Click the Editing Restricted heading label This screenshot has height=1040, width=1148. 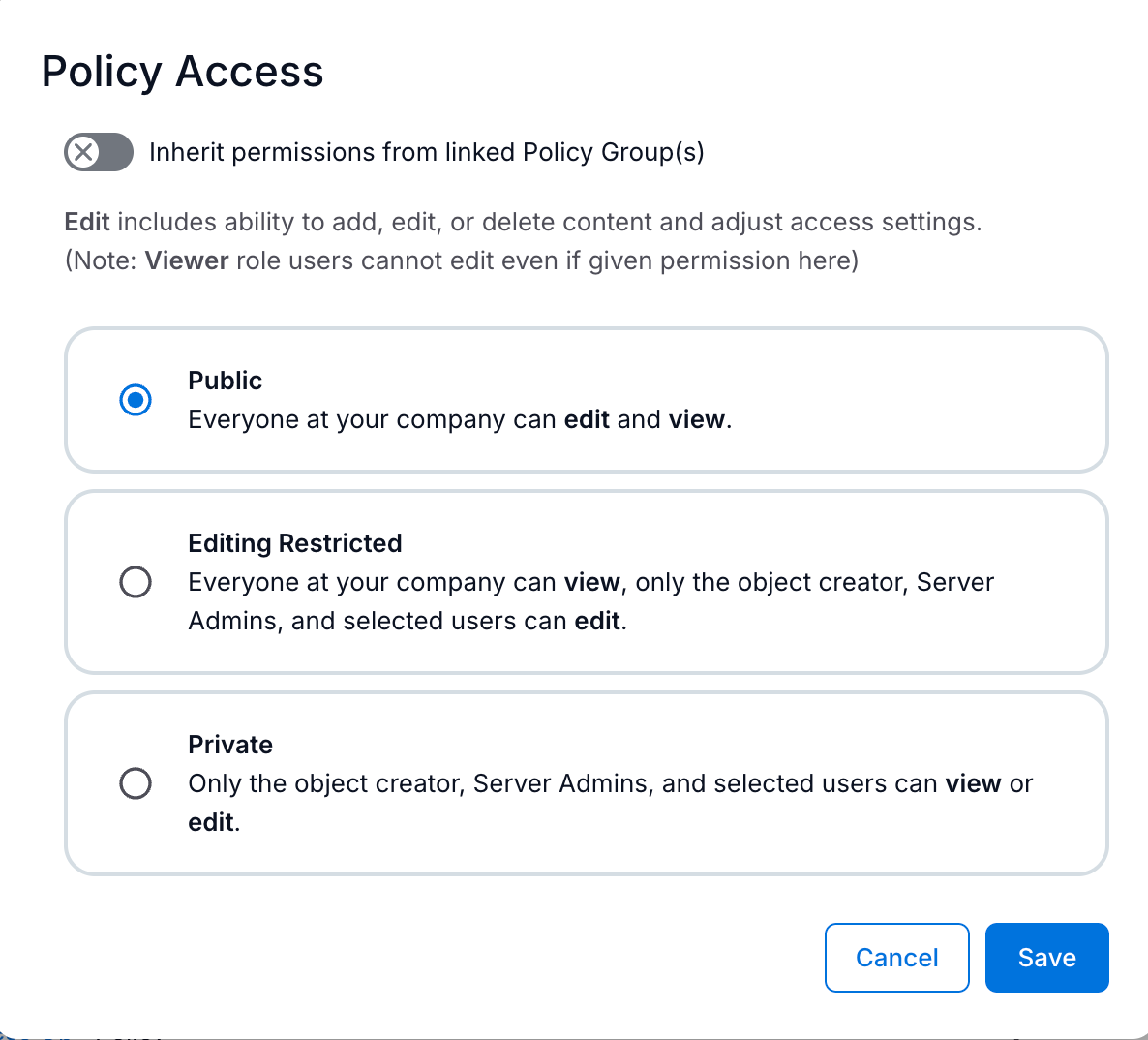coord(294,543)
